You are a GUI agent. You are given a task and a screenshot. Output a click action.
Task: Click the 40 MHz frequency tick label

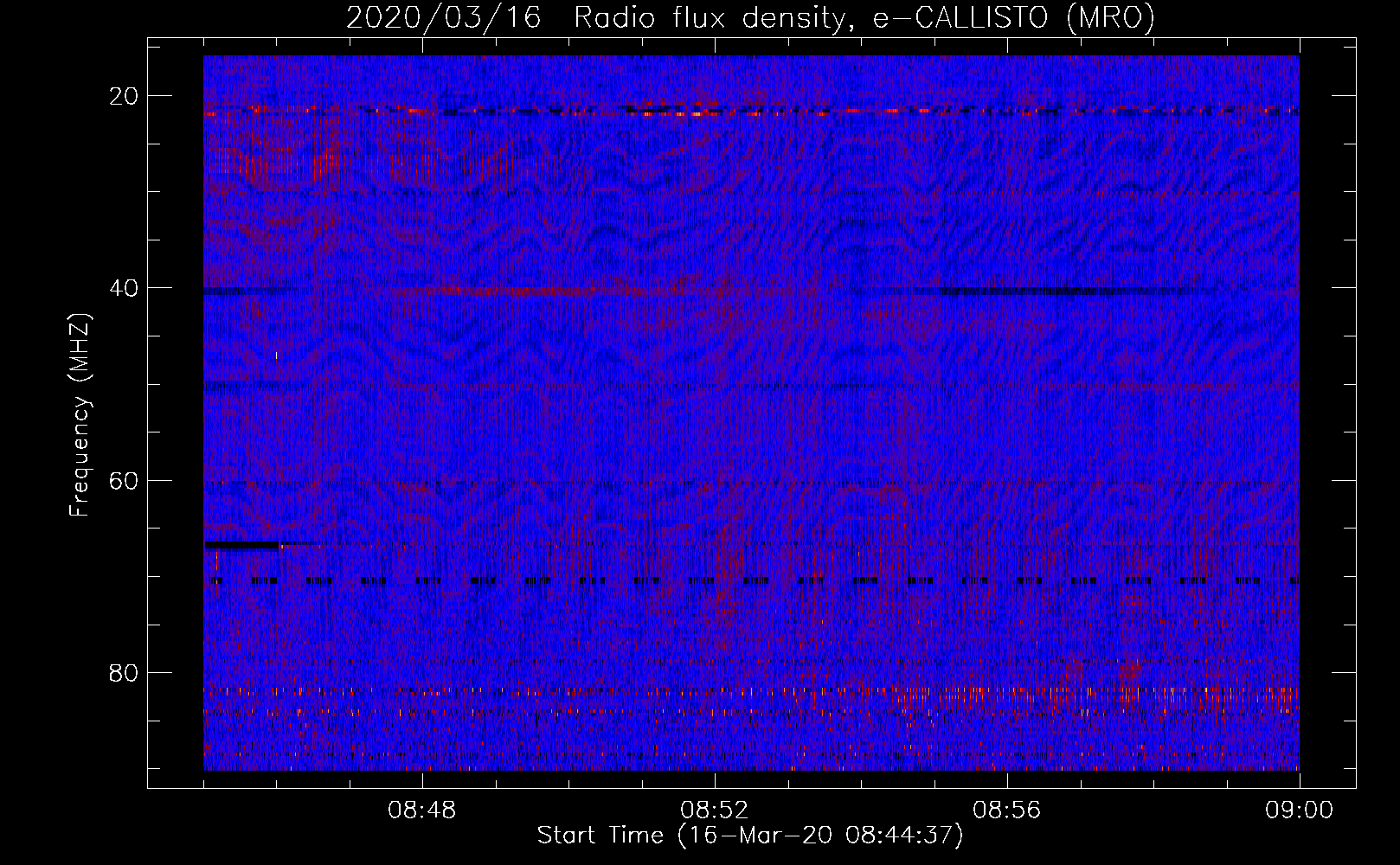[x=125, y=288]
